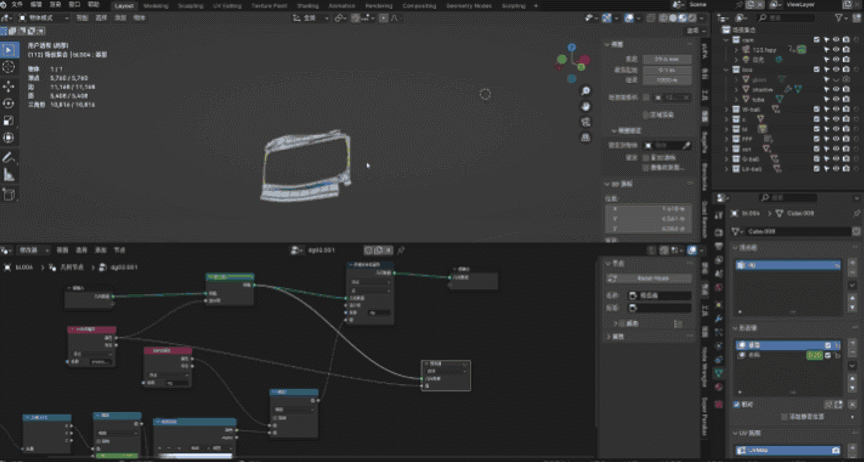Select rendered shading mode
The width and height of the screenshot is (864, 462).
(692, 18)
